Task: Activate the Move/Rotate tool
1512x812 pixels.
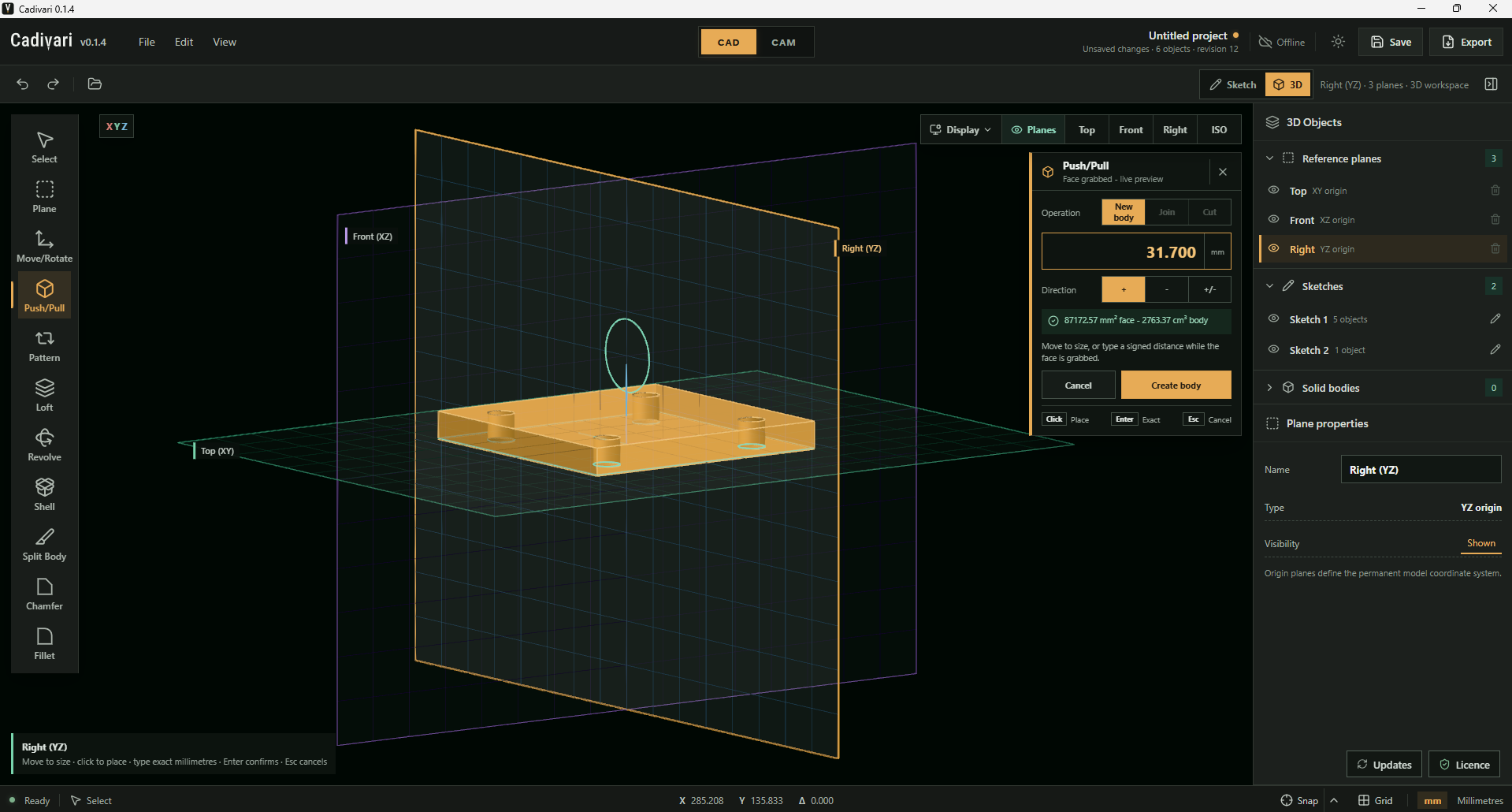Action: (45, 247)
